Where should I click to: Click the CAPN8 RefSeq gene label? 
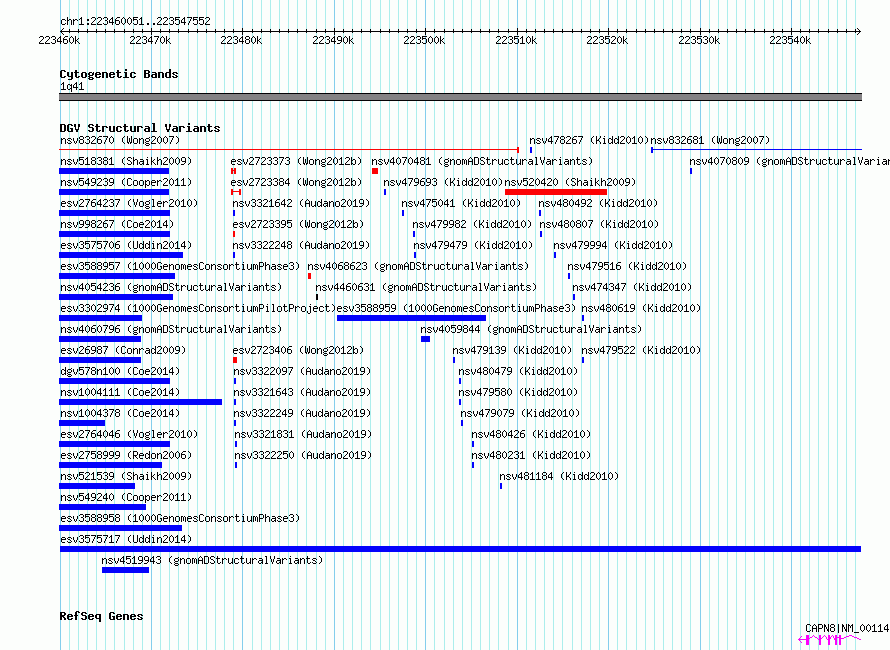[847, 628]
